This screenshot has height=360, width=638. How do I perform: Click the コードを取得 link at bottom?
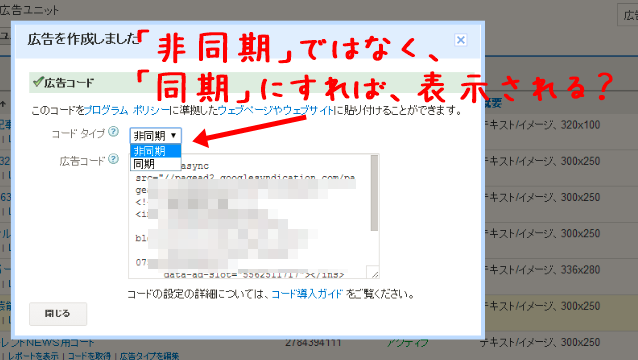[x=89, y=356]
